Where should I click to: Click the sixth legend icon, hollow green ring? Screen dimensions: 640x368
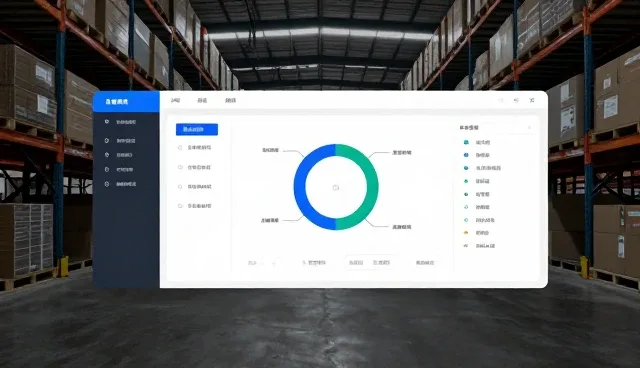pos(466,207)
